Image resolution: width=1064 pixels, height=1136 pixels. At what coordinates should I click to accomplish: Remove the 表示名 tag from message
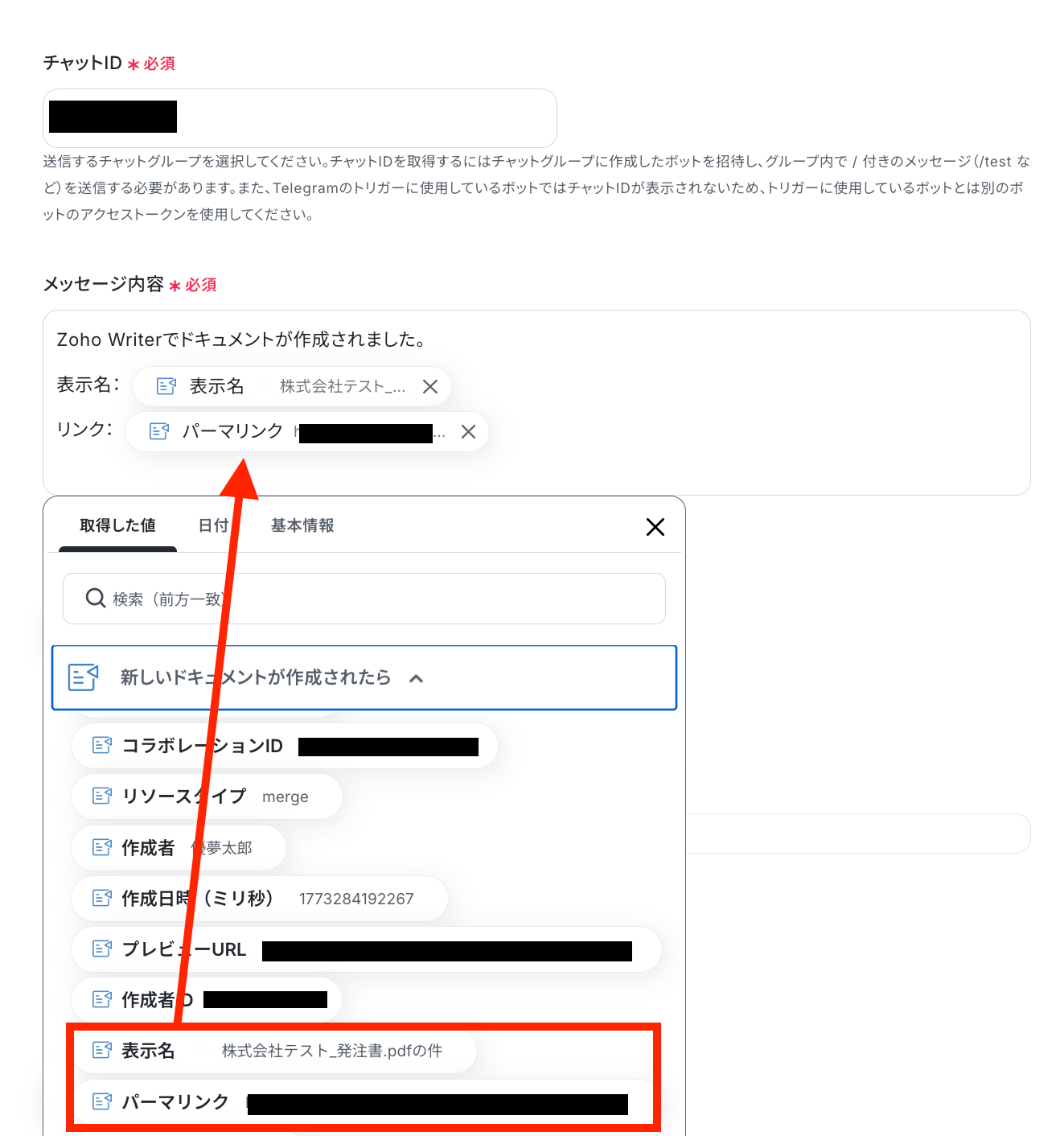pos(430,387)
